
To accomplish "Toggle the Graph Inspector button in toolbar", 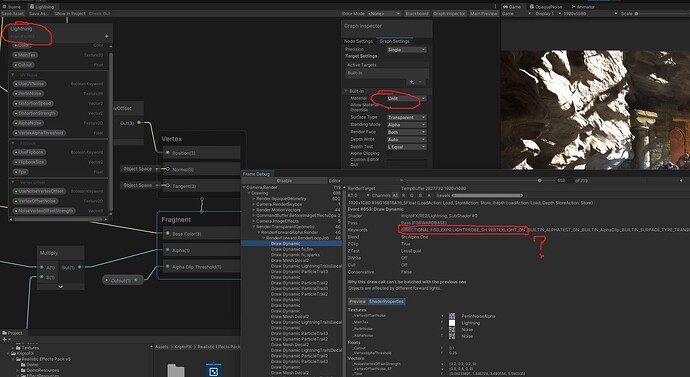I will 449,14.
